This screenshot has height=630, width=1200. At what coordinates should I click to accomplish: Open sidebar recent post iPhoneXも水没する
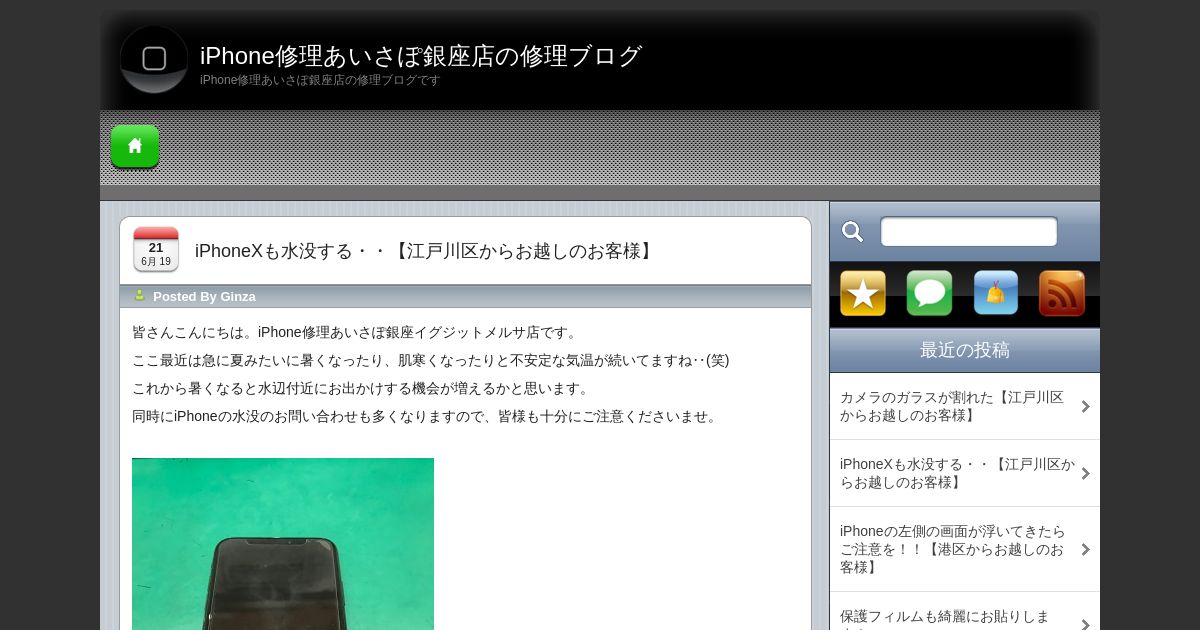point(958,473)
